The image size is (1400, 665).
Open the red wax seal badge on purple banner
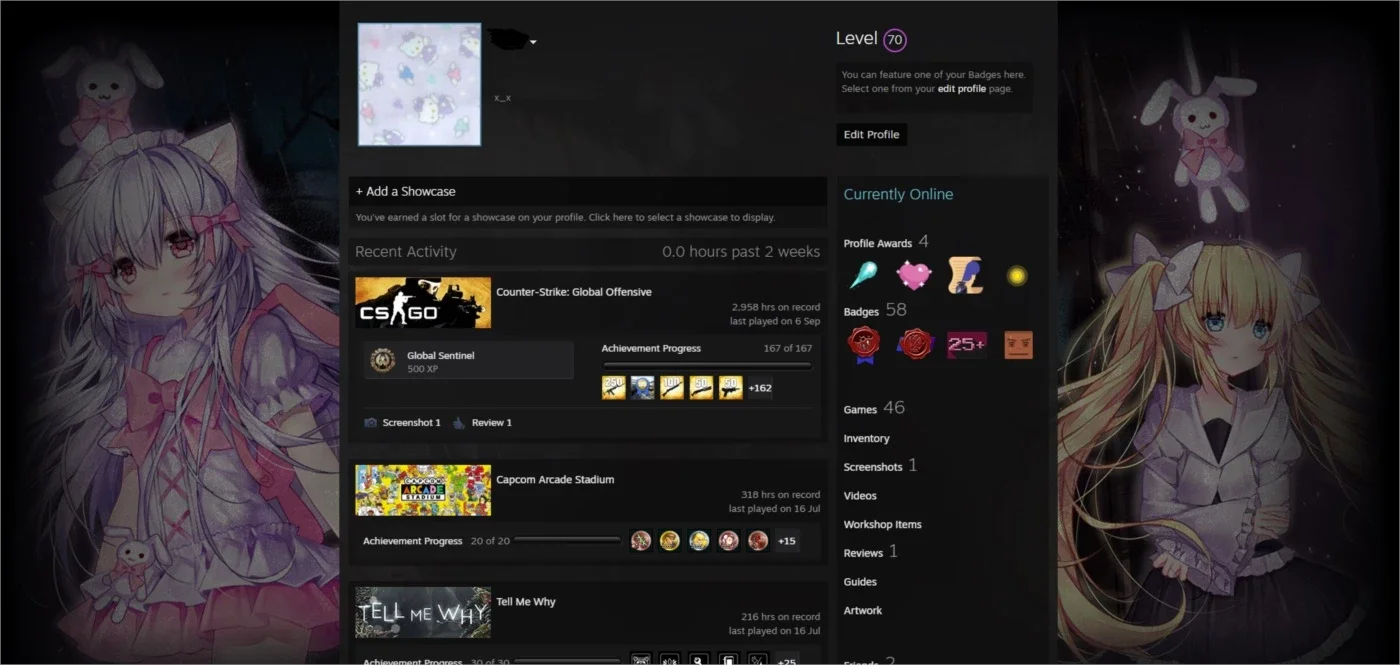click(x=915, y=345)
